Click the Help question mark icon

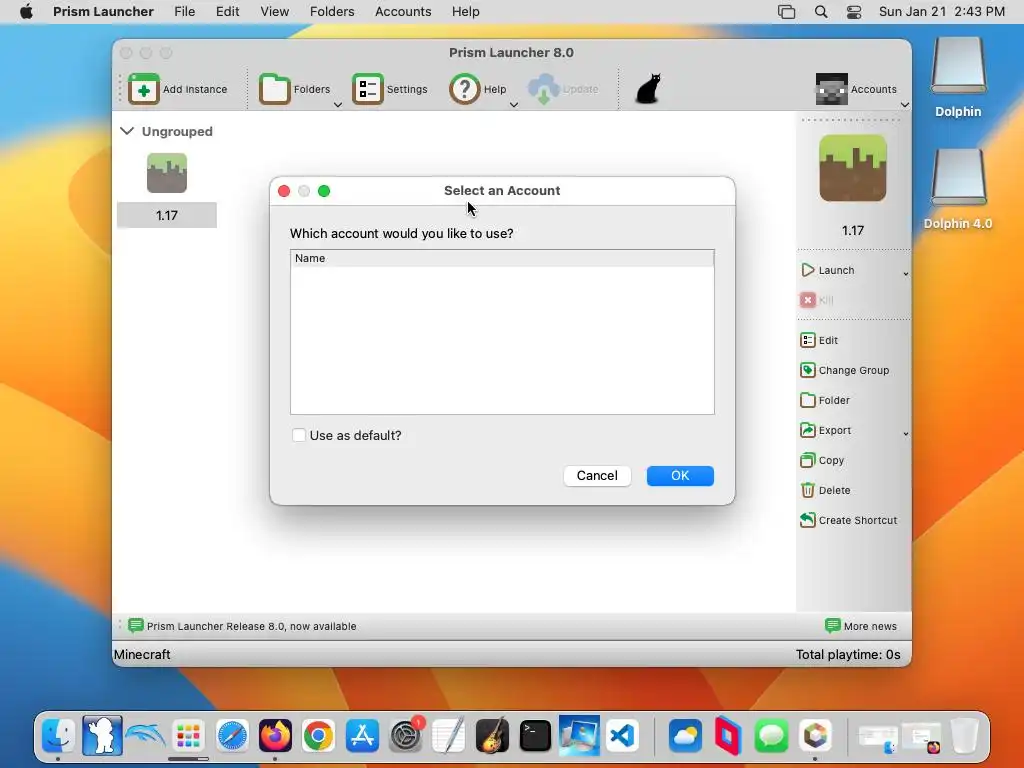pos(464,89)
